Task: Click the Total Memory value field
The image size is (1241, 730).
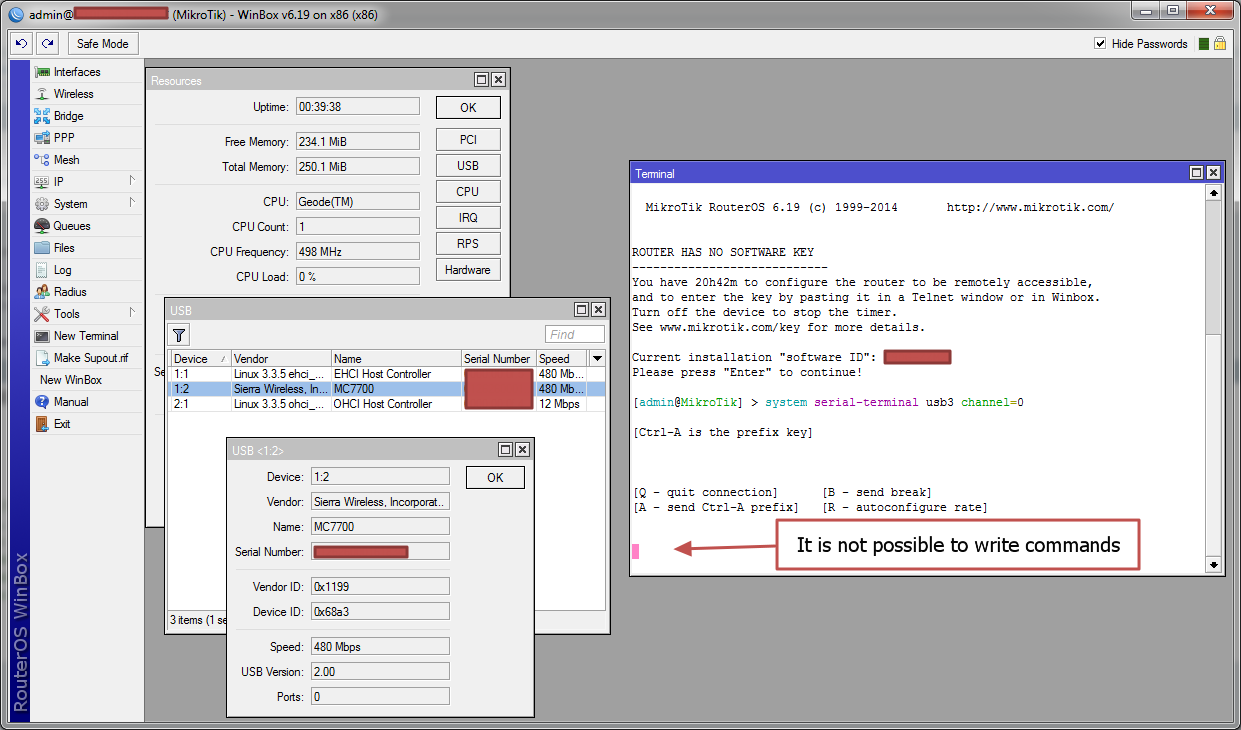Action: [x=357, y=167]
